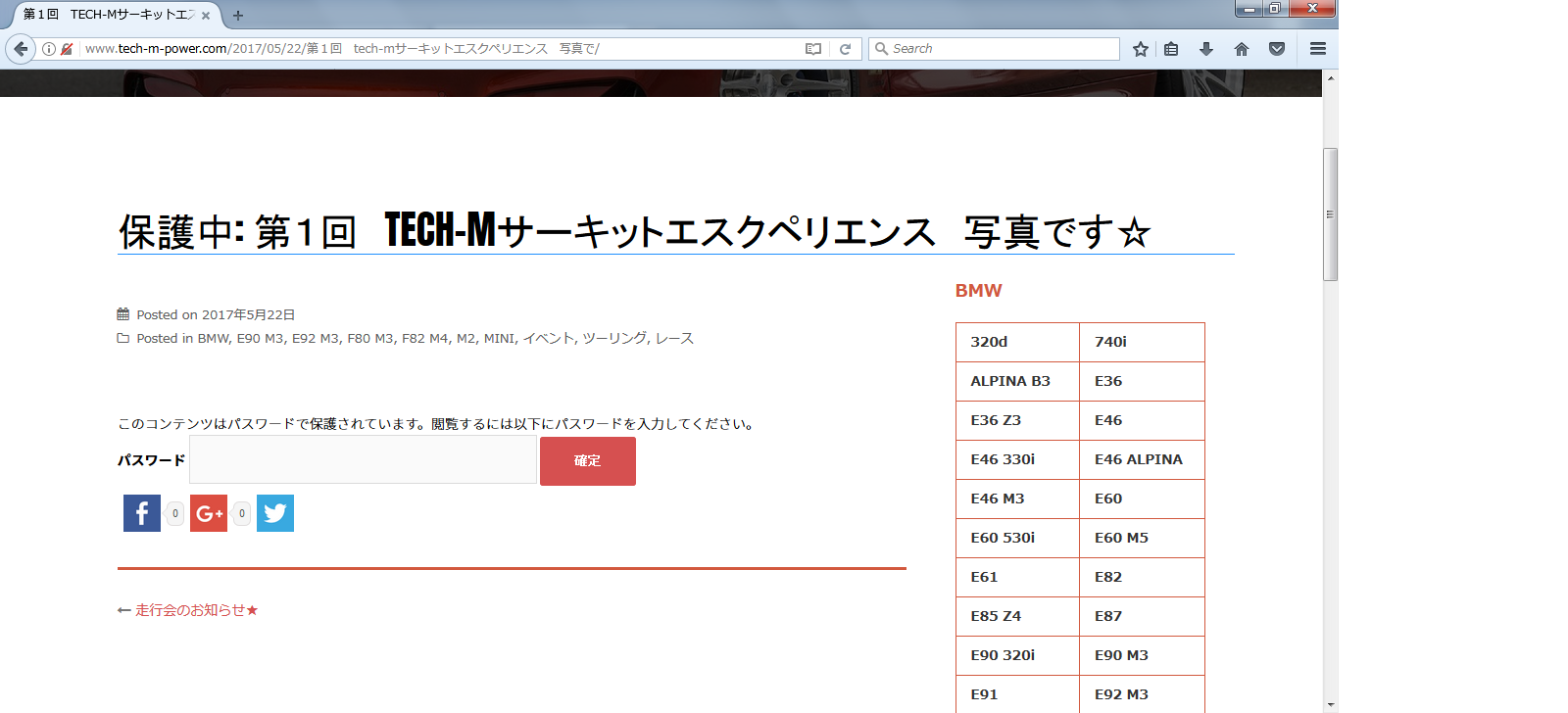Screen dimensions: 1568x713
Task: Close the TECH-M tab
Action: (206, 16)
